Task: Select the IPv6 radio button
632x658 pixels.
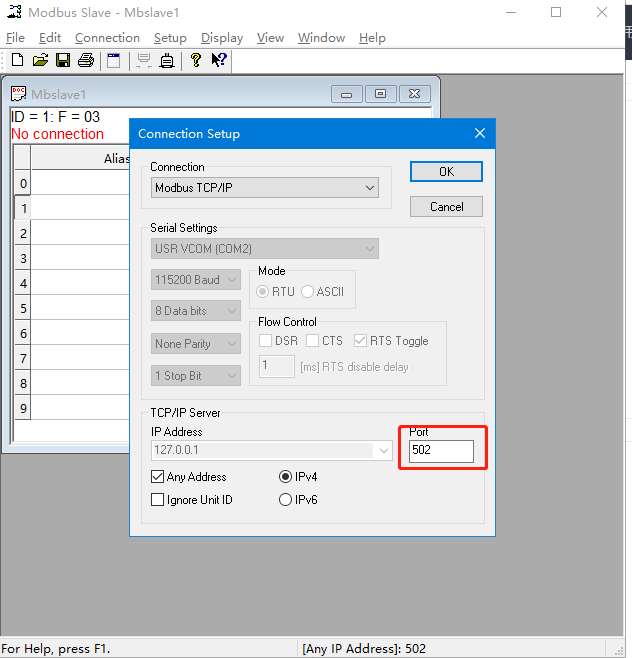Action: [x=286, y=499]
